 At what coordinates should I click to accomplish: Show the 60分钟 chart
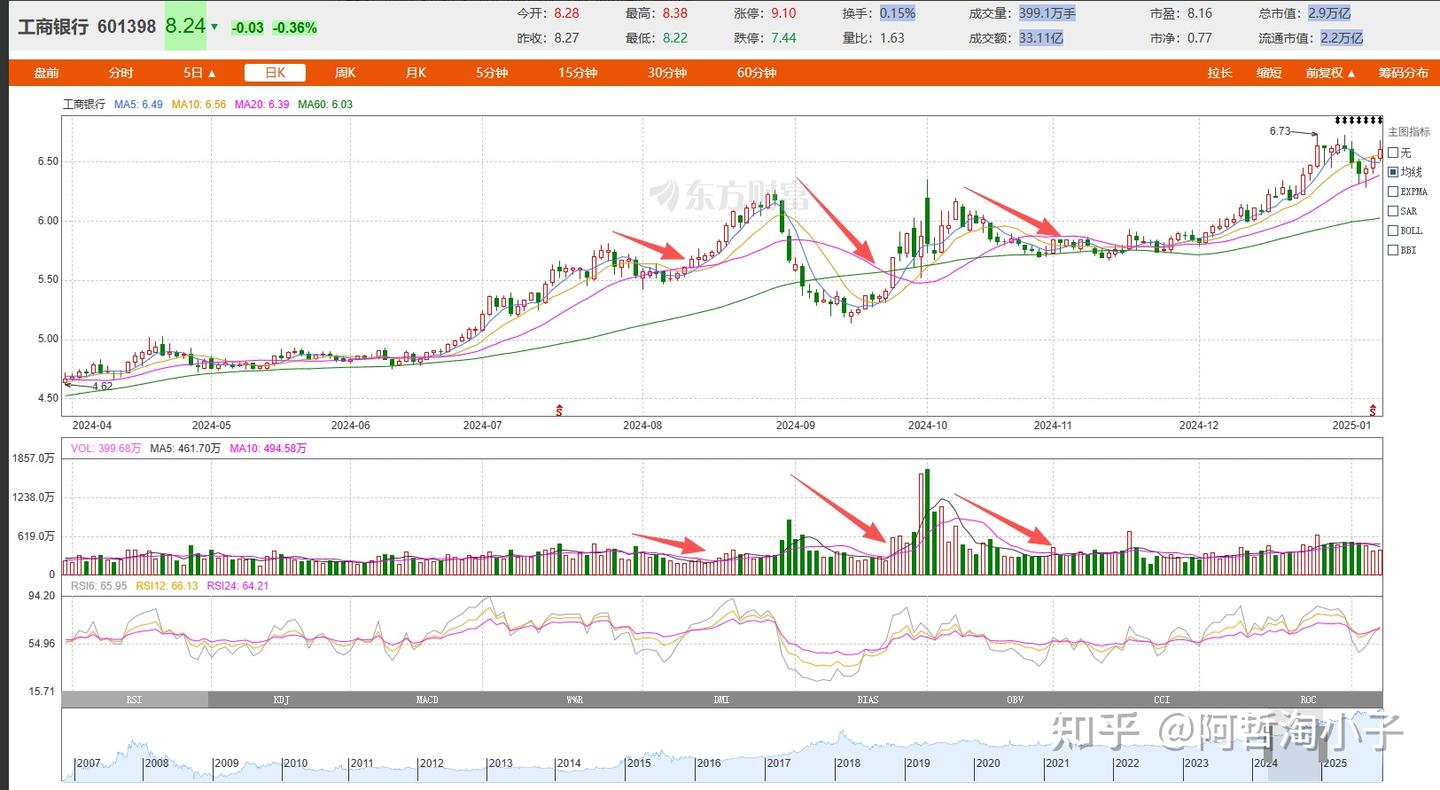pos(757,73)
